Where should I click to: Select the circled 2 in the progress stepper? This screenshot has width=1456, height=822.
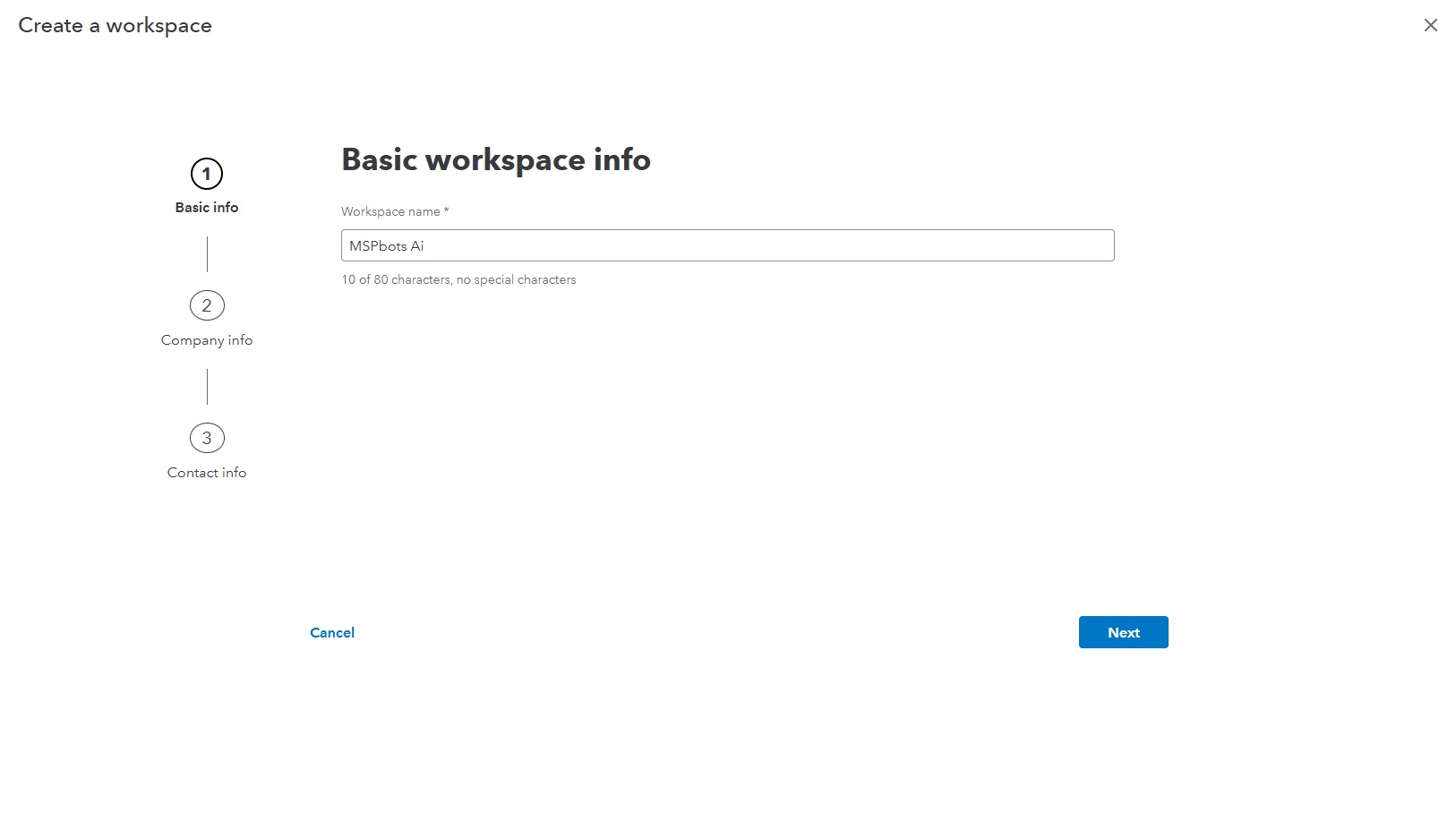tap(207, 304)
